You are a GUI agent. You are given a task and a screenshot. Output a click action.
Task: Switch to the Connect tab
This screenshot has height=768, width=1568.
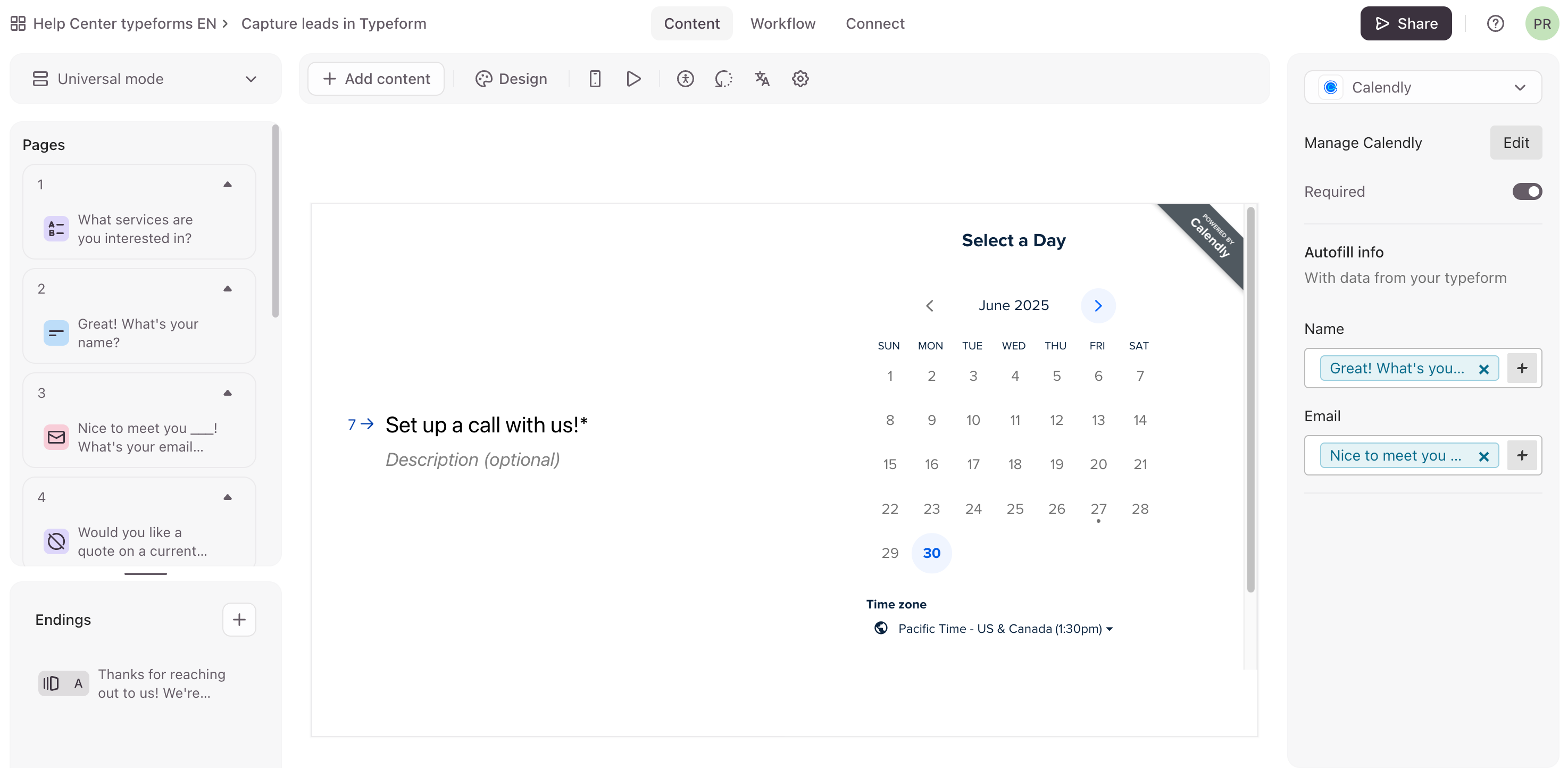pyautogui.click(x=875, y=23)
